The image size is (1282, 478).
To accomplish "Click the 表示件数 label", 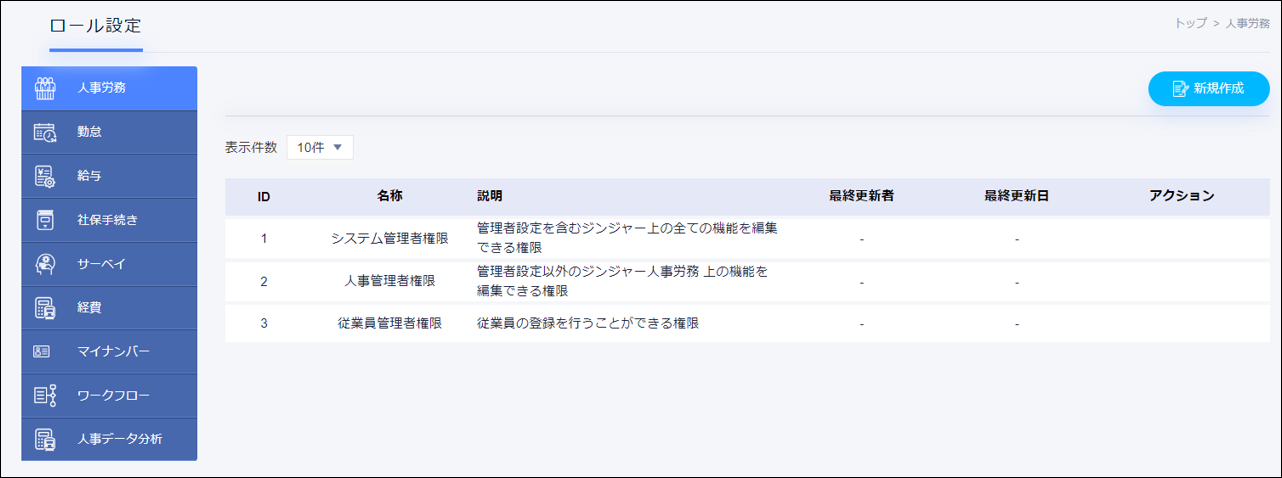I will coord(251,147).
